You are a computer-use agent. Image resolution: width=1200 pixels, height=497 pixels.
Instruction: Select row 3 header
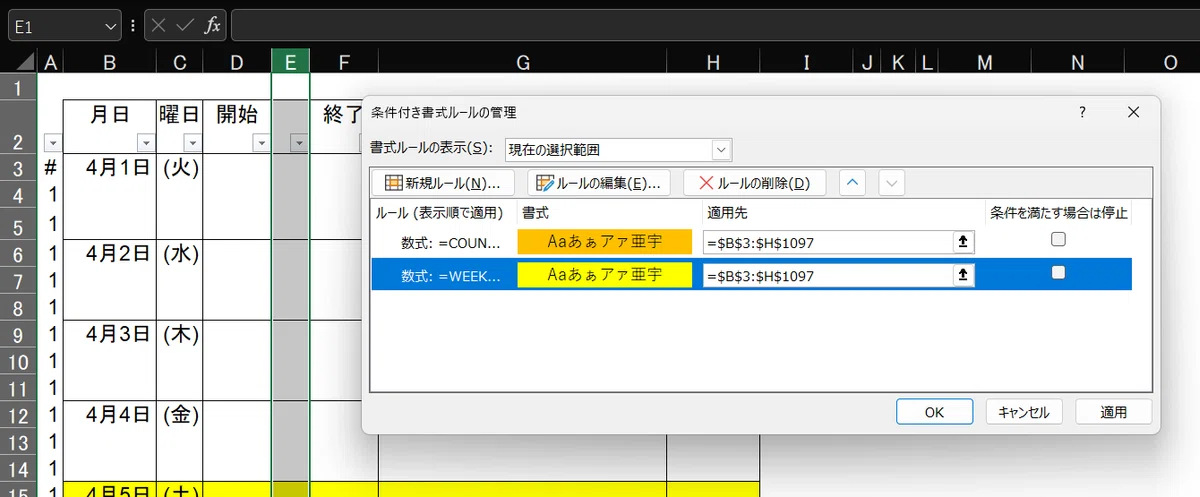pyautogui.click(x=18, y=167)
